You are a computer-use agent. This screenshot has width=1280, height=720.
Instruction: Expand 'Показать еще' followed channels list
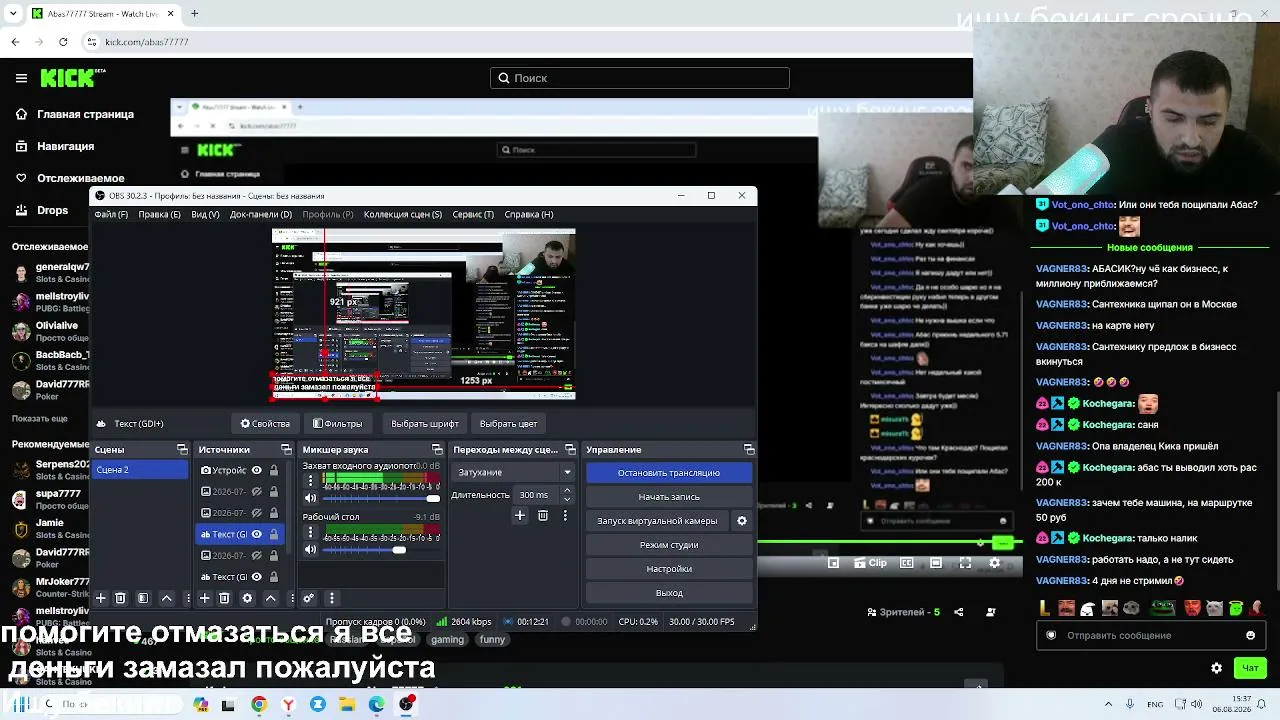pos(40,418)
